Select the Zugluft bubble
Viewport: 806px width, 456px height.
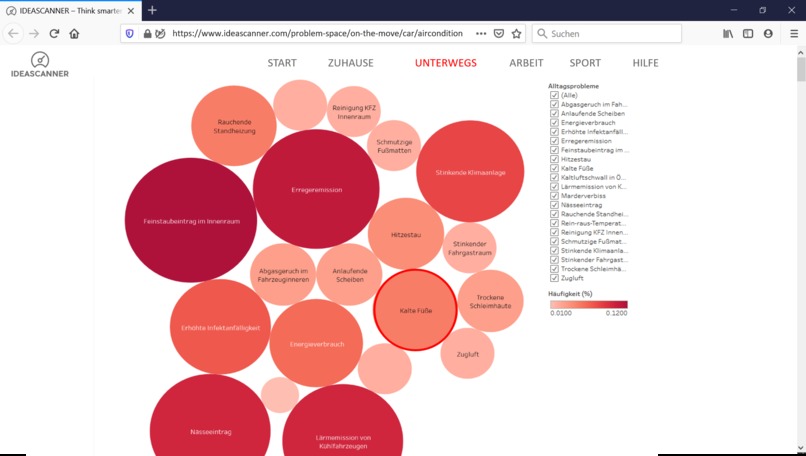click(467, 354)
